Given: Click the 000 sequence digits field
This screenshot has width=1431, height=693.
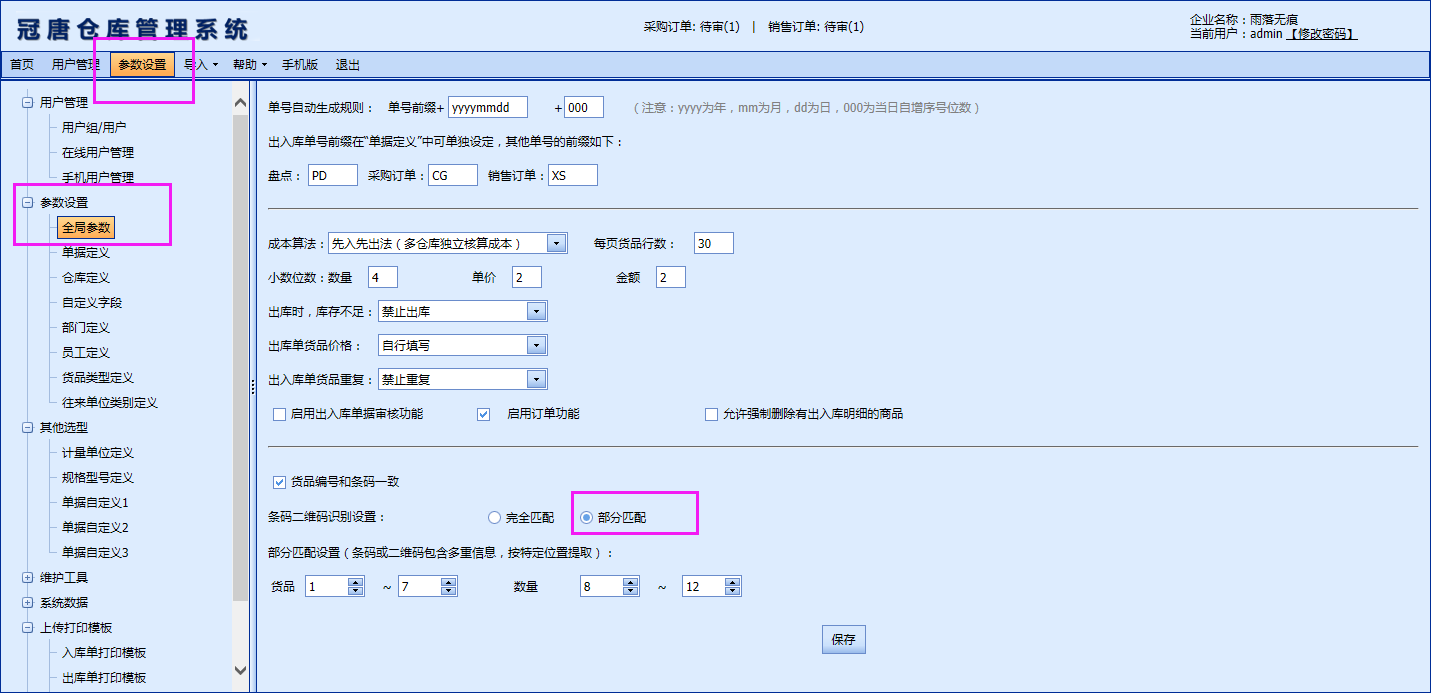Looking at the screenshot, I should pos(584,107).
